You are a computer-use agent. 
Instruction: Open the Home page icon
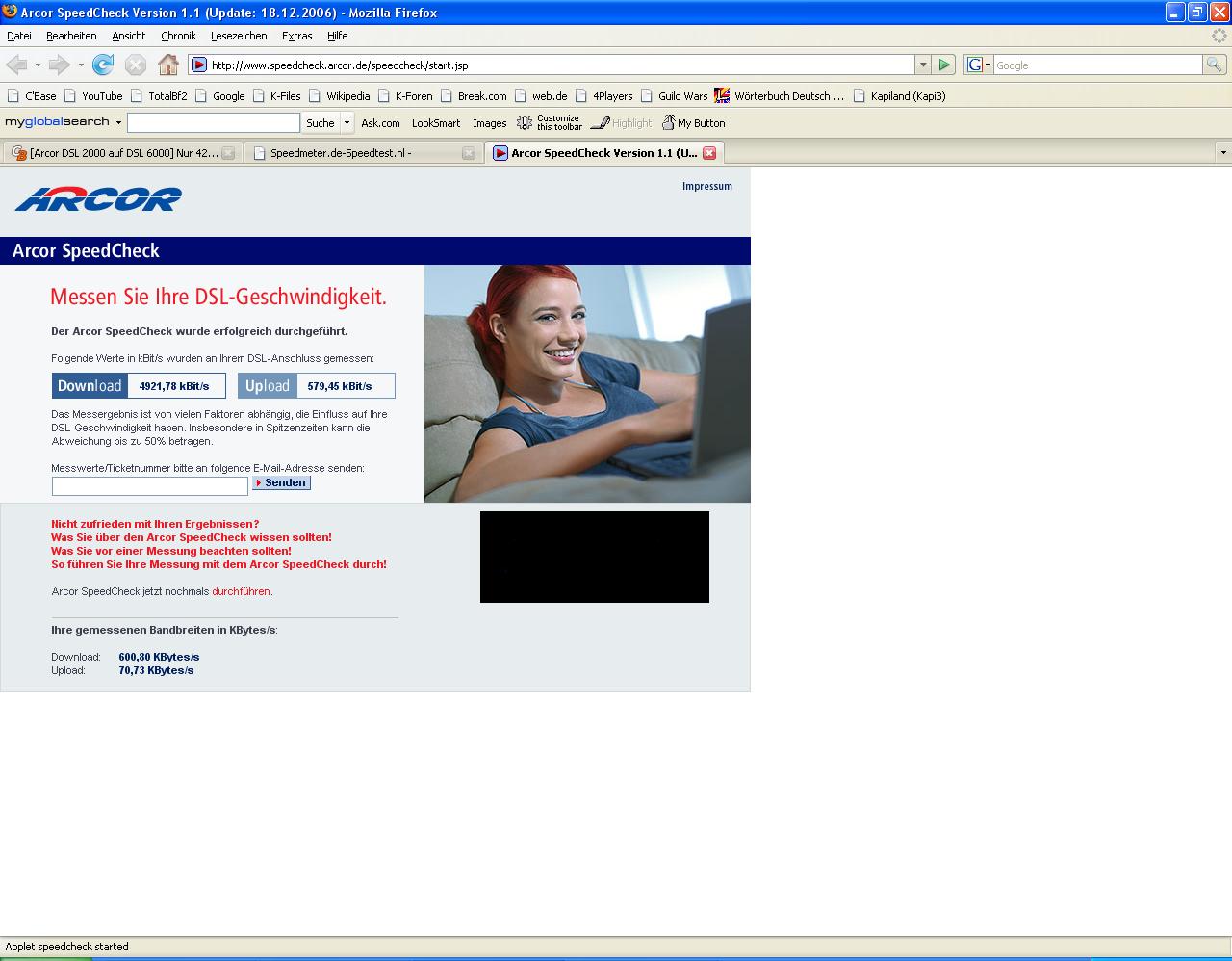(168, 65)
